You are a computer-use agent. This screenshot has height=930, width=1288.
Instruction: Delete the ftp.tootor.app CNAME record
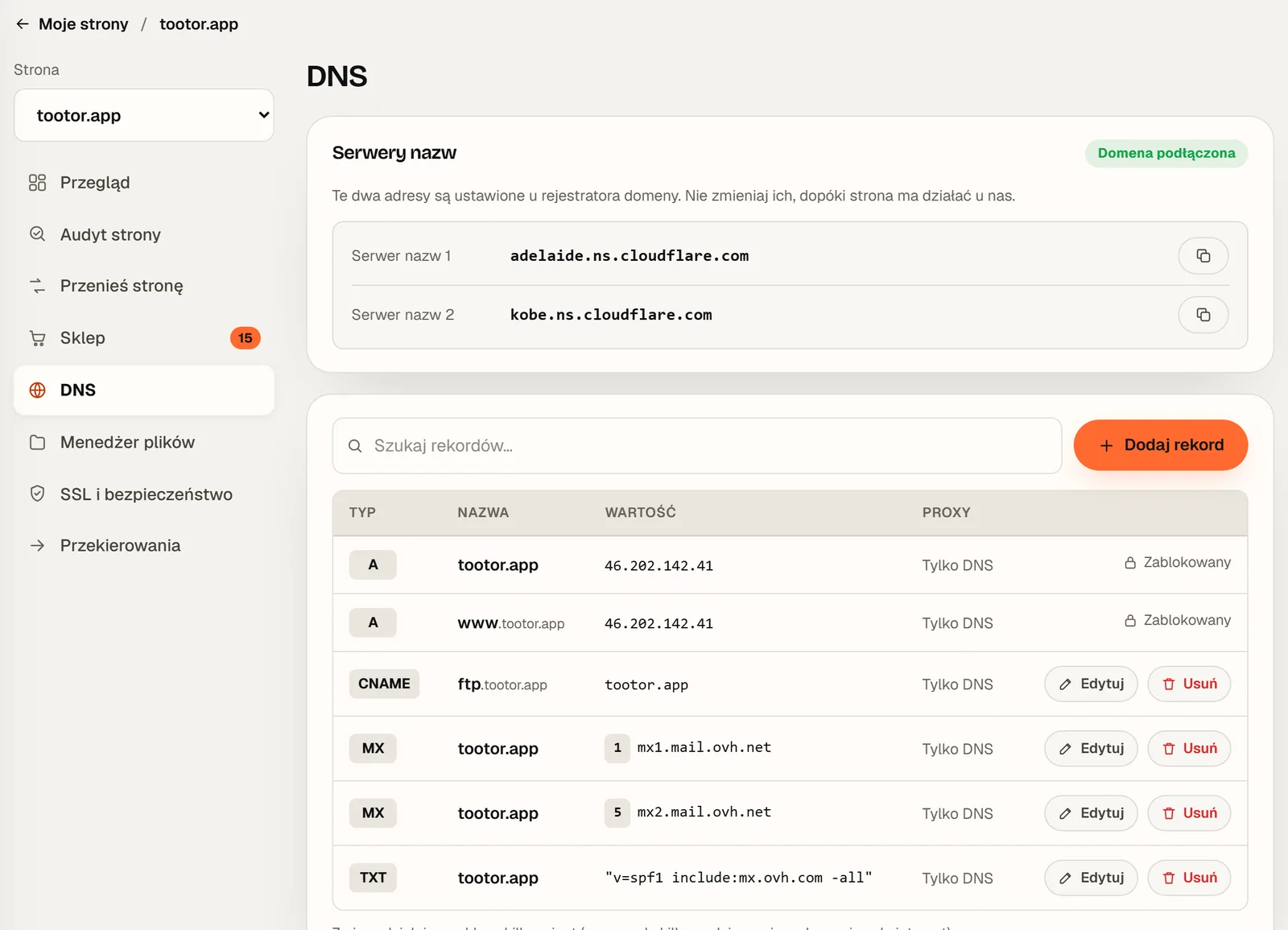coord(1189,684)
